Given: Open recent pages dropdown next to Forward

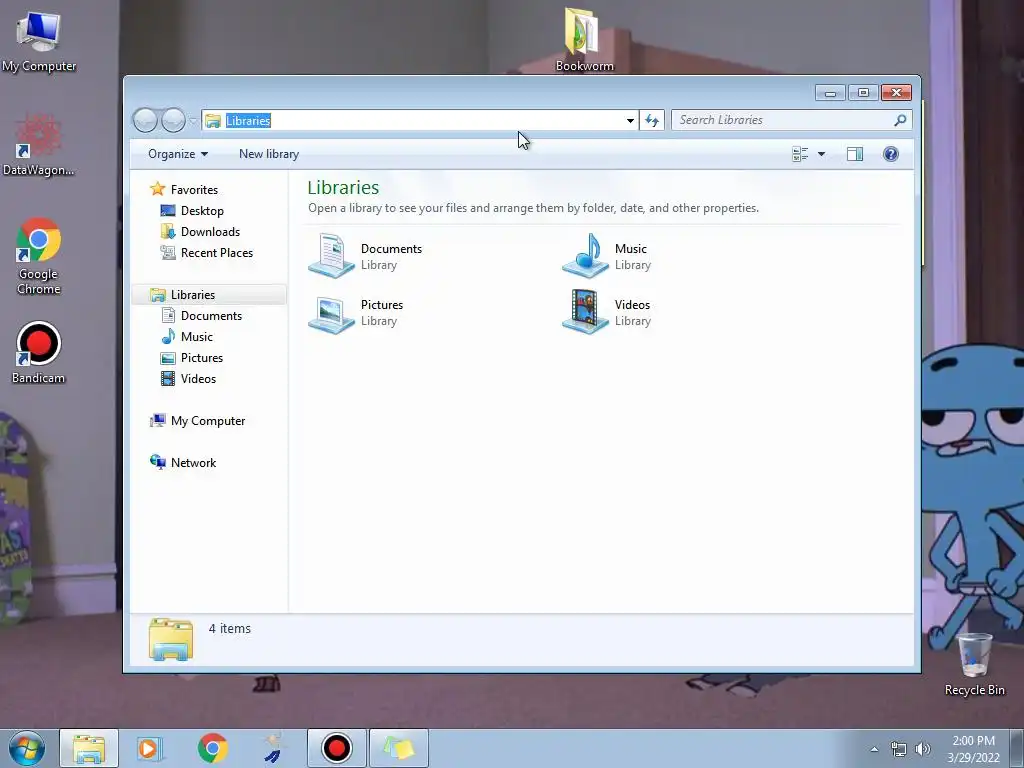Looking at the screenshot, I should [x=193, y=121].
